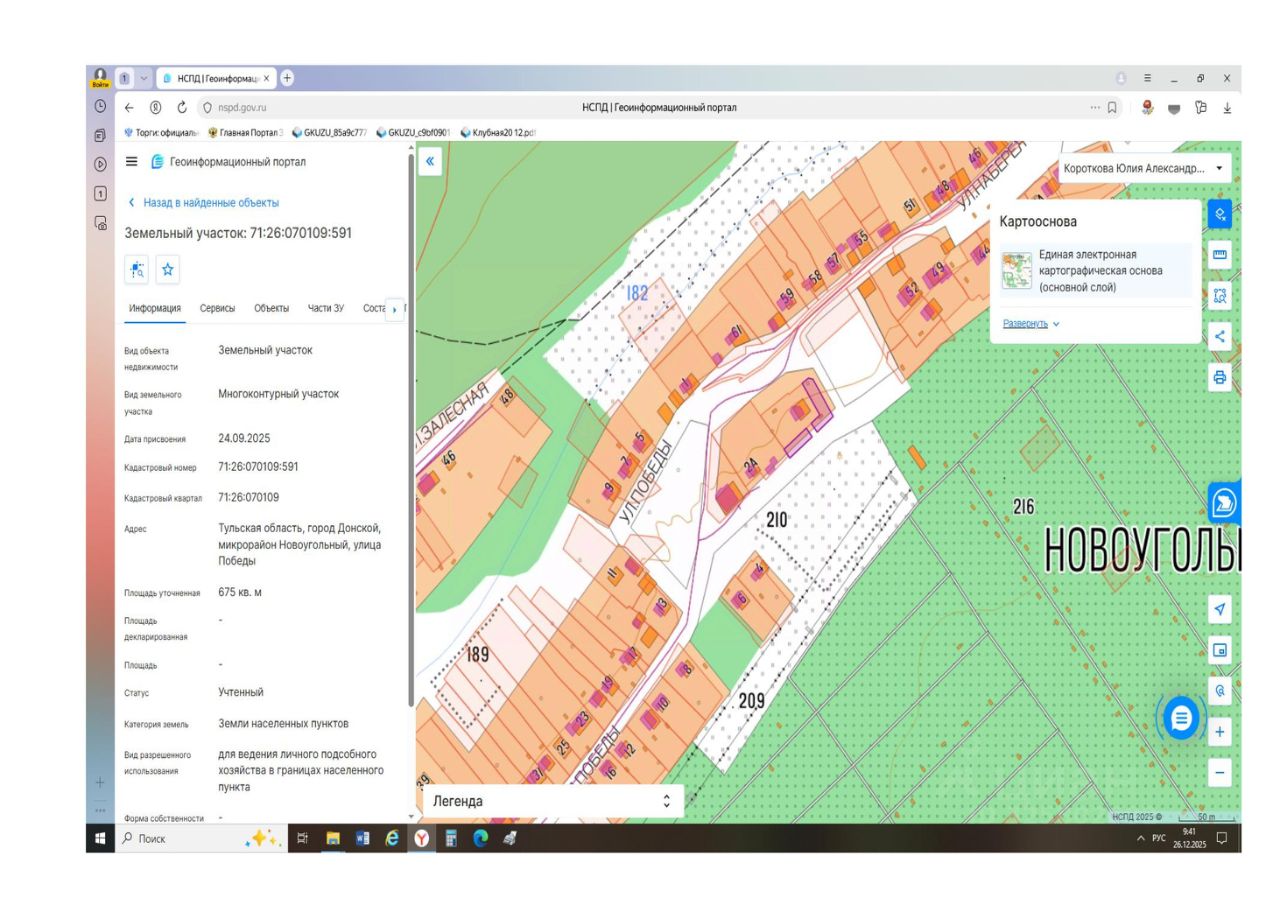This screenshot has height=905, width=1280.
Task: Click the my location arrow icon
Action: pos(1219,609)
